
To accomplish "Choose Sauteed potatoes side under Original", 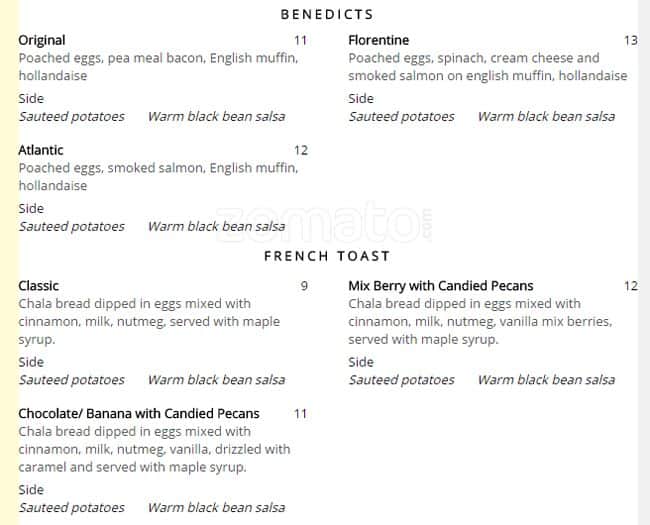I will click(72, 116).
